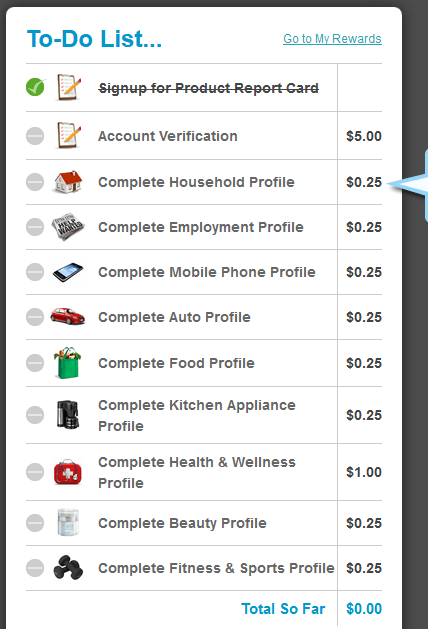The width and height of the screenshot is (433, 629).
Task: Click the Total So Far amount
Action: point(364,609)
